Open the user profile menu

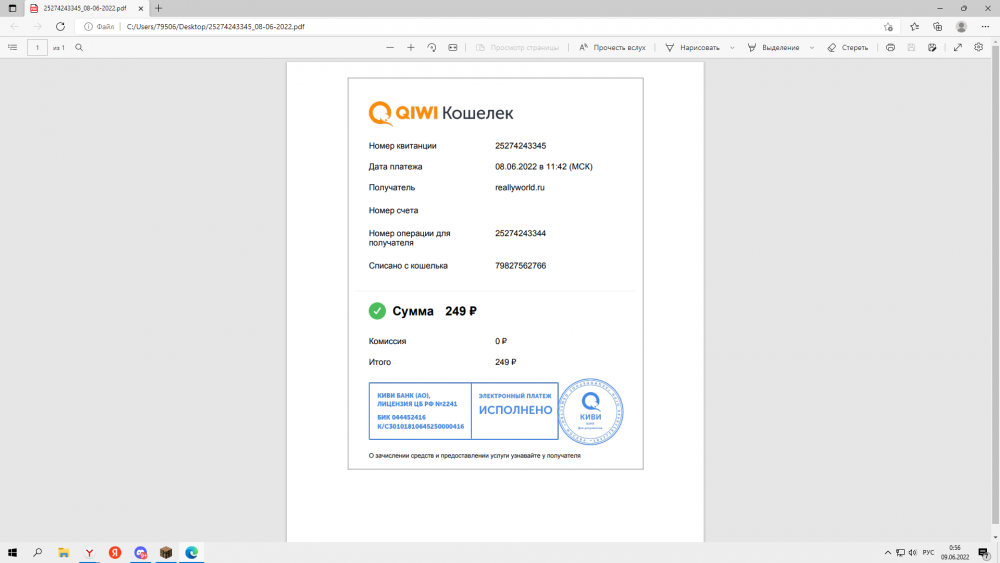[961, 27]
